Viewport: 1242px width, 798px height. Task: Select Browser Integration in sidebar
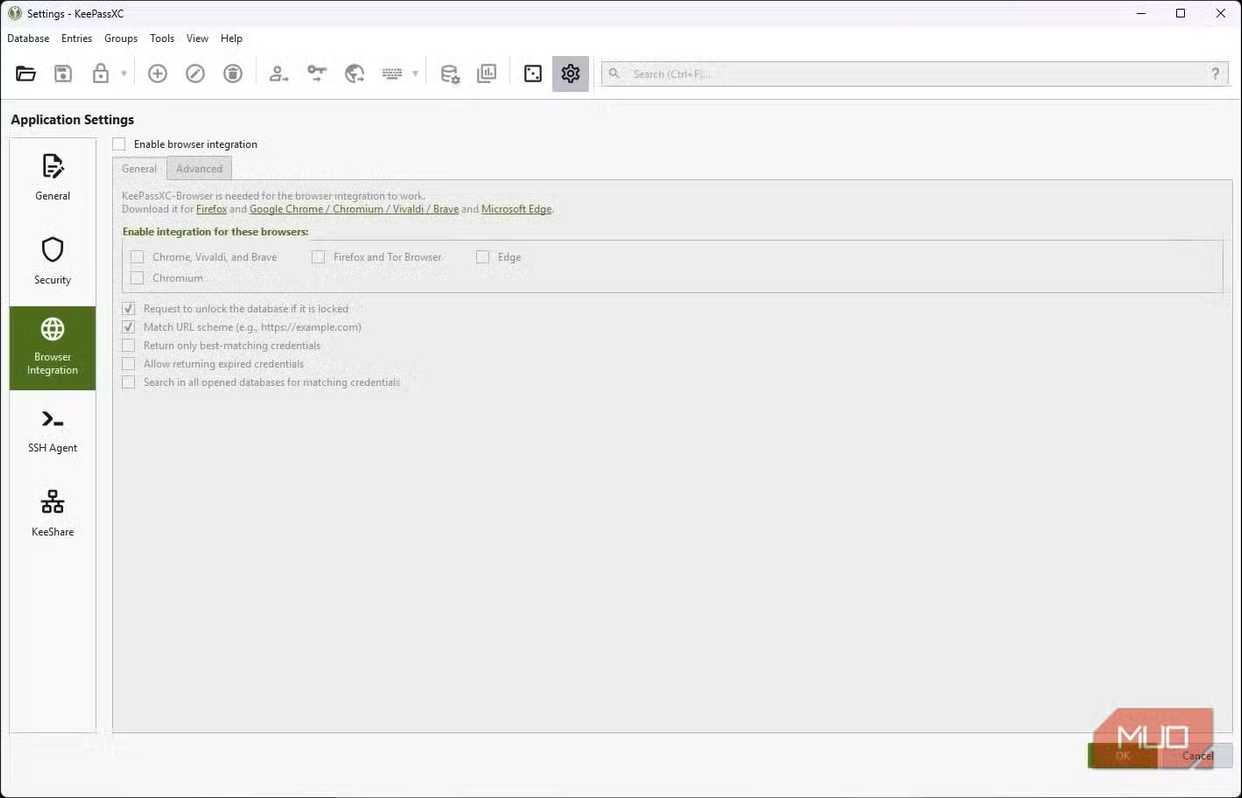click(x=53, y=348)
